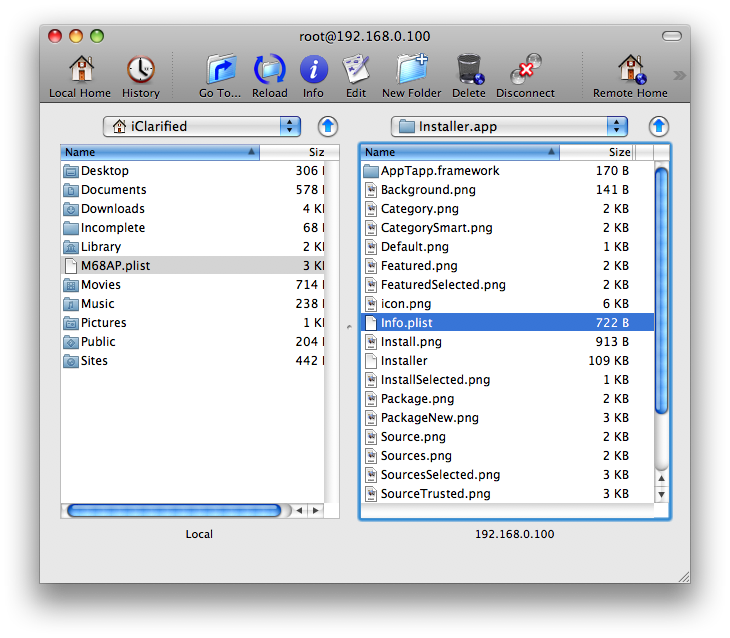Expand the toolbar overflow chevron
Screen dimensions: 730x638
[680, 75]
